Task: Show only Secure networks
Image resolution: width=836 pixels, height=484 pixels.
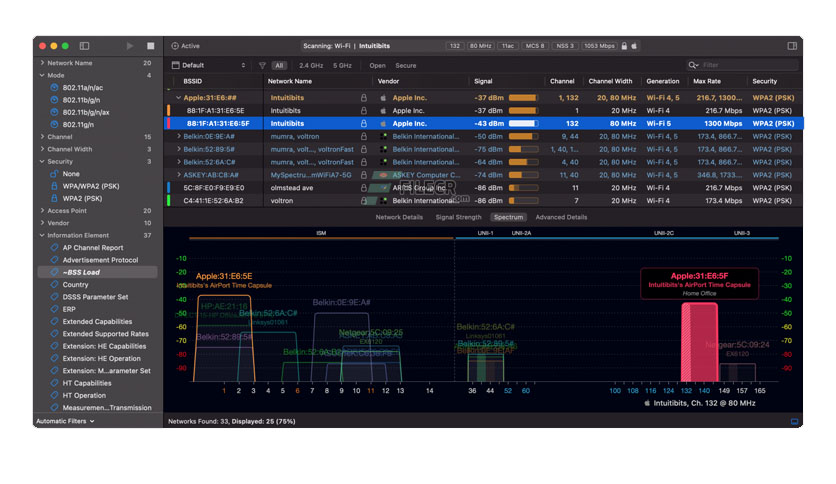Action: click(406, 65)
